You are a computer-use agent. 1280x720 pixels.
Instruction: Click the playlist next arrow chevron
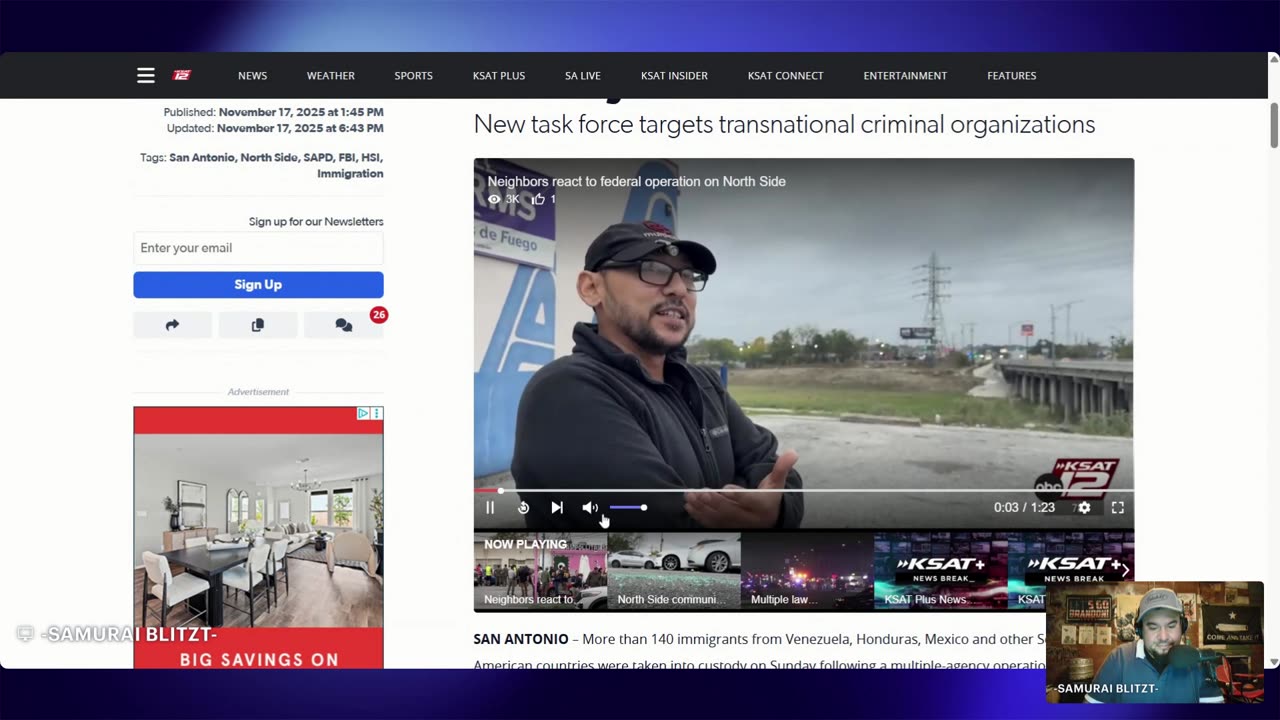tap(1125, 571)
